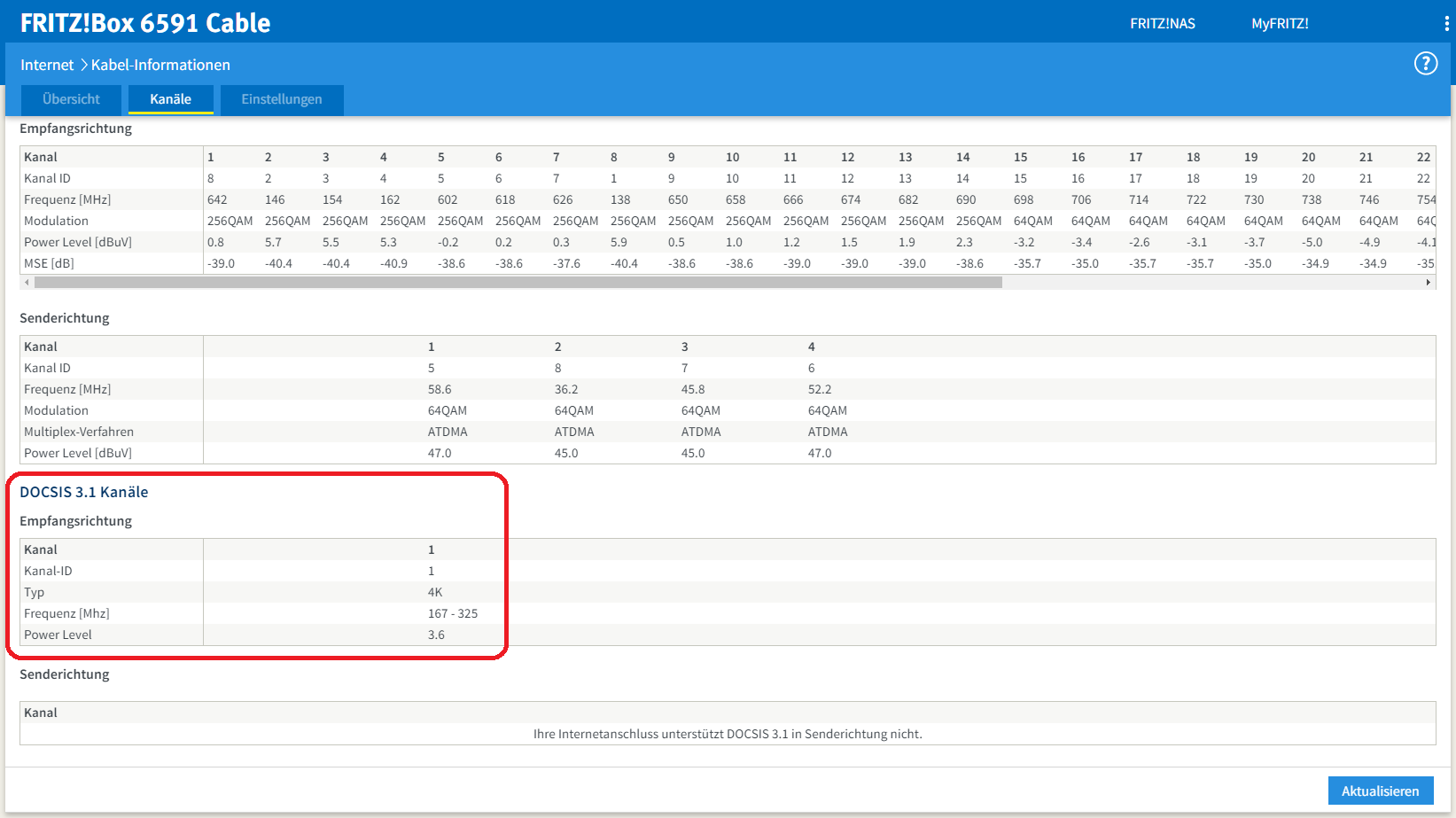Screen dimensions: 1456x818
Task: Select the MSE [dB] row label
Action: (x=50, y=262)
